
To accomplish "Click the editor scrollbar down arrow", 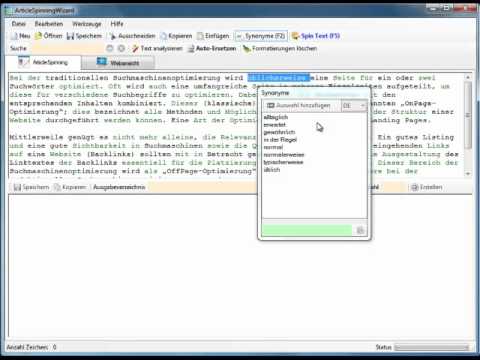I will (x=468, y=173).
